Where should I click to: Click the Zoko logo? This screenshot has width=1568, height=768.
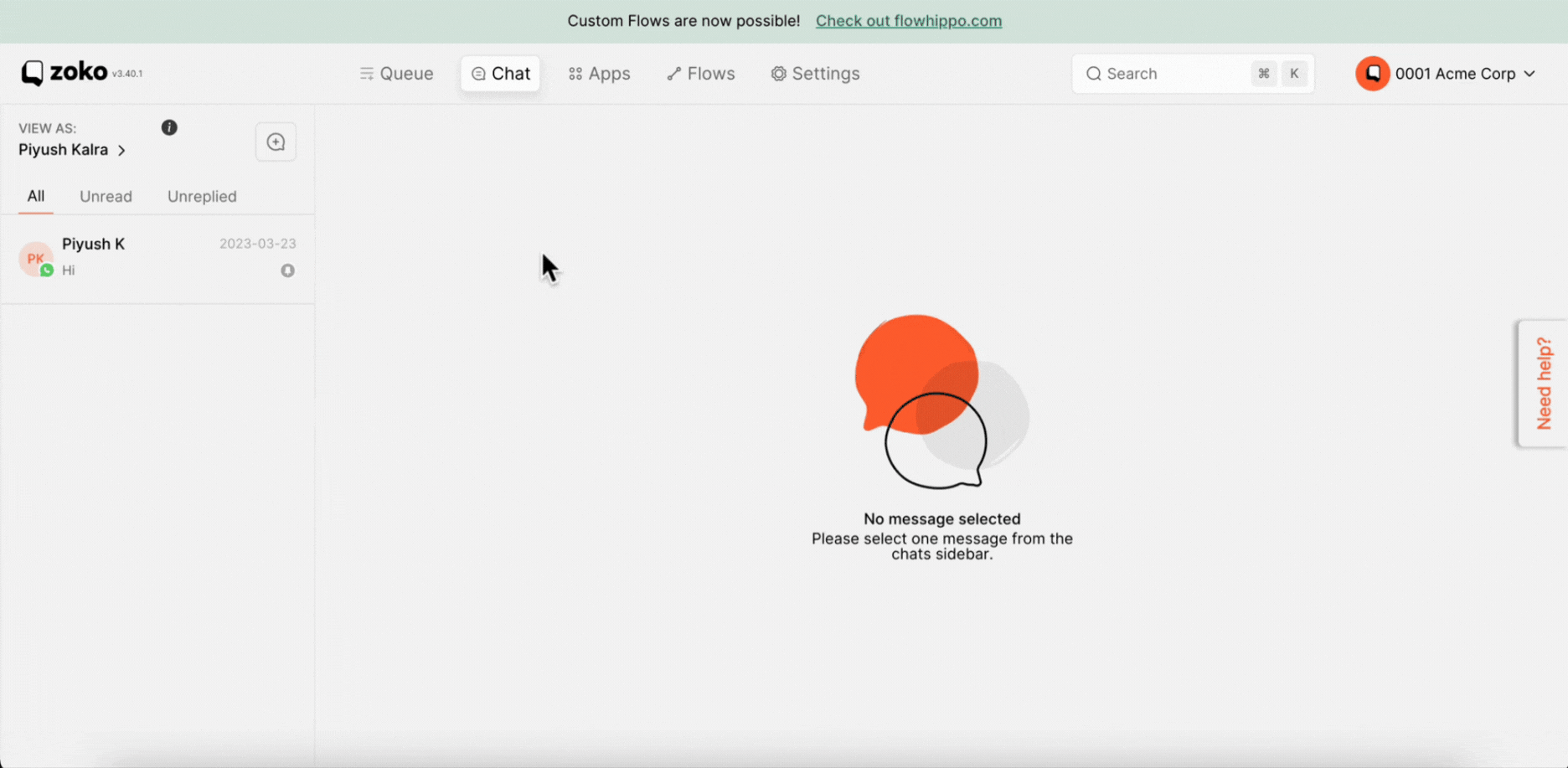click(x=64, y=73)
